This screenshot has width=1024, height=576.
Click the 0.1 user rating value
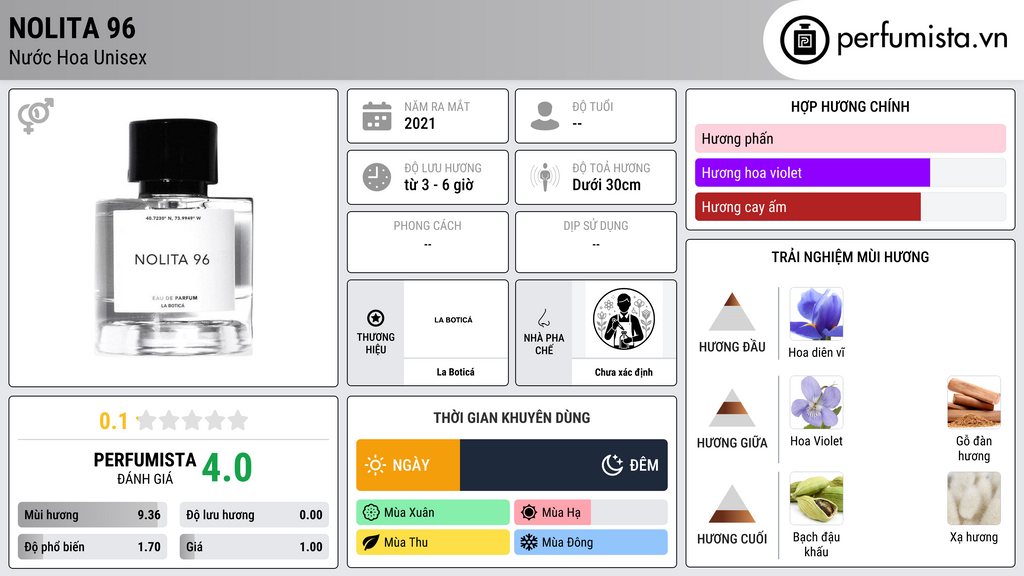[x=113, y=421]
